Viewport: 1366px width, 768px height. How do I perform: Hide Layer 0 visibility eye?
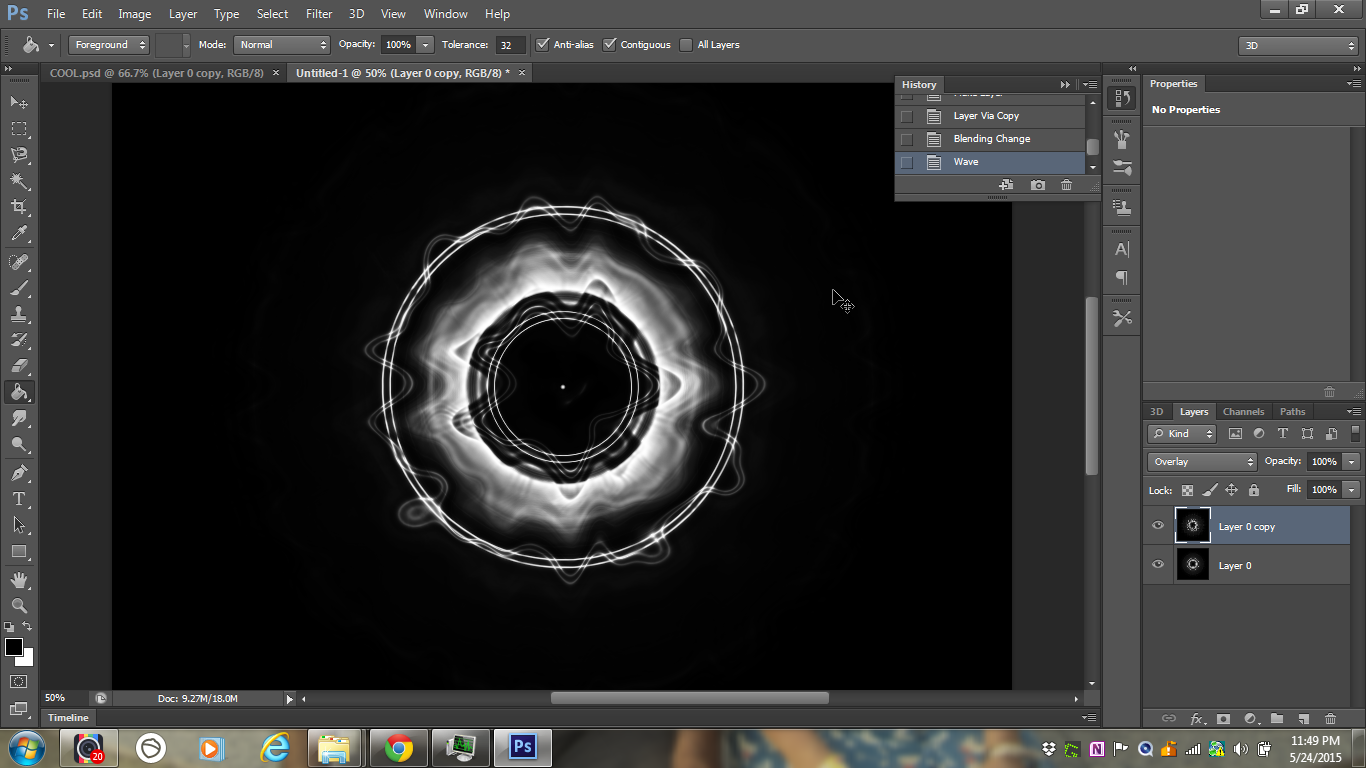click(x=1158, y=564)
